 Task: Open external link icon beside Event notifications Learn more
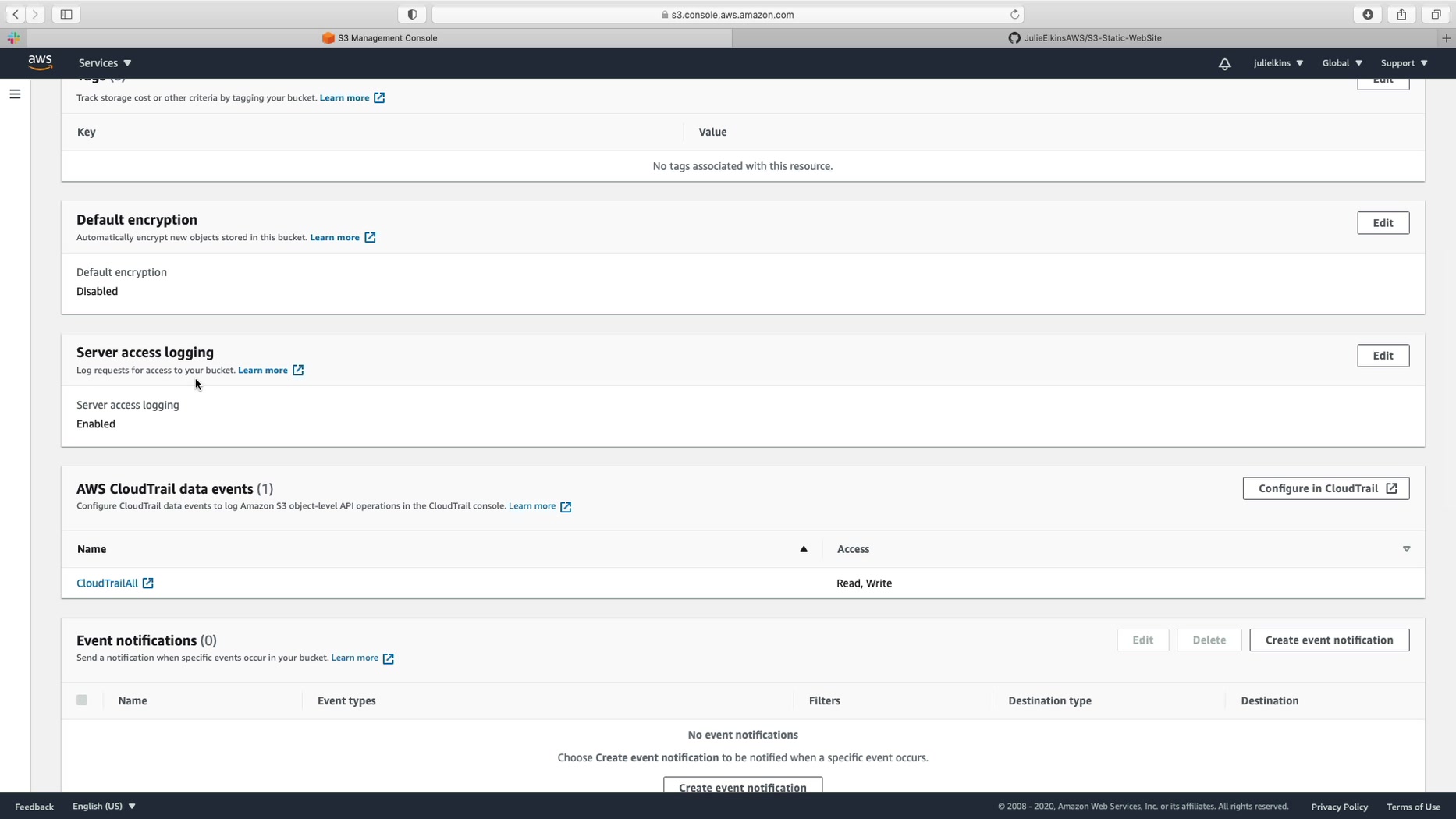tap(389, 658)
